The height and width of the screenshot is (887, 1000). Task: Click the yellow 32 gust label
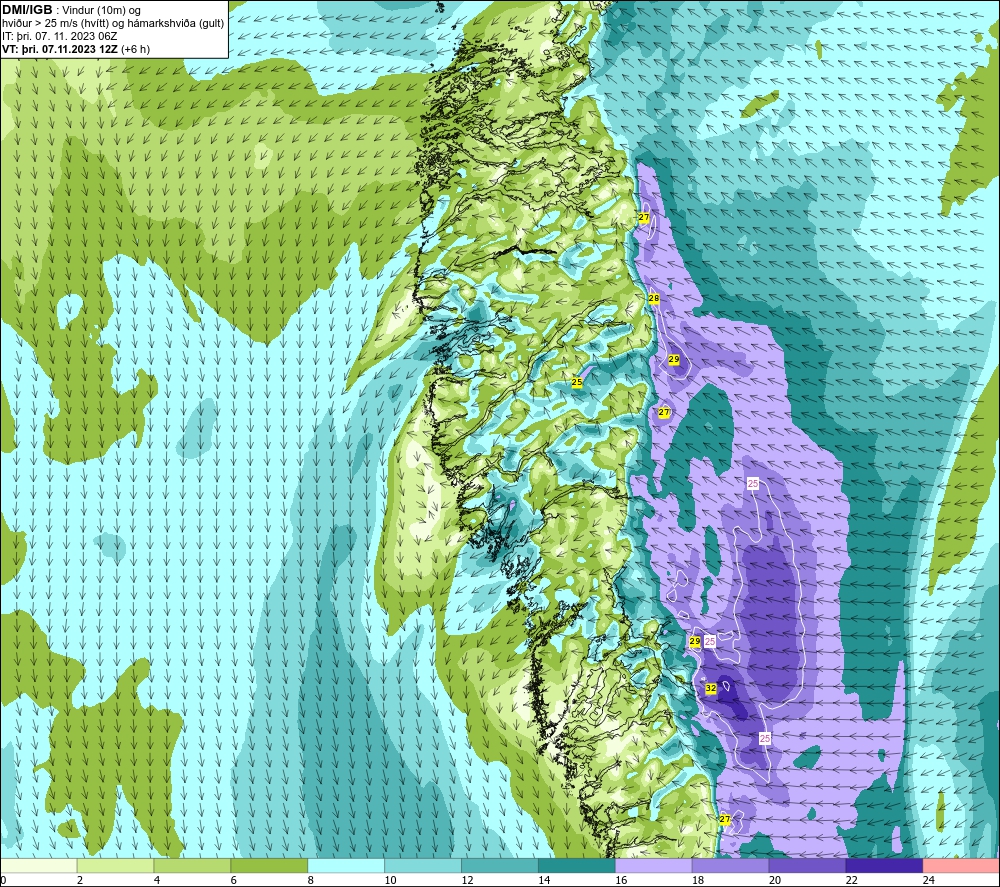pyautogui.click(x=710, y=688)
